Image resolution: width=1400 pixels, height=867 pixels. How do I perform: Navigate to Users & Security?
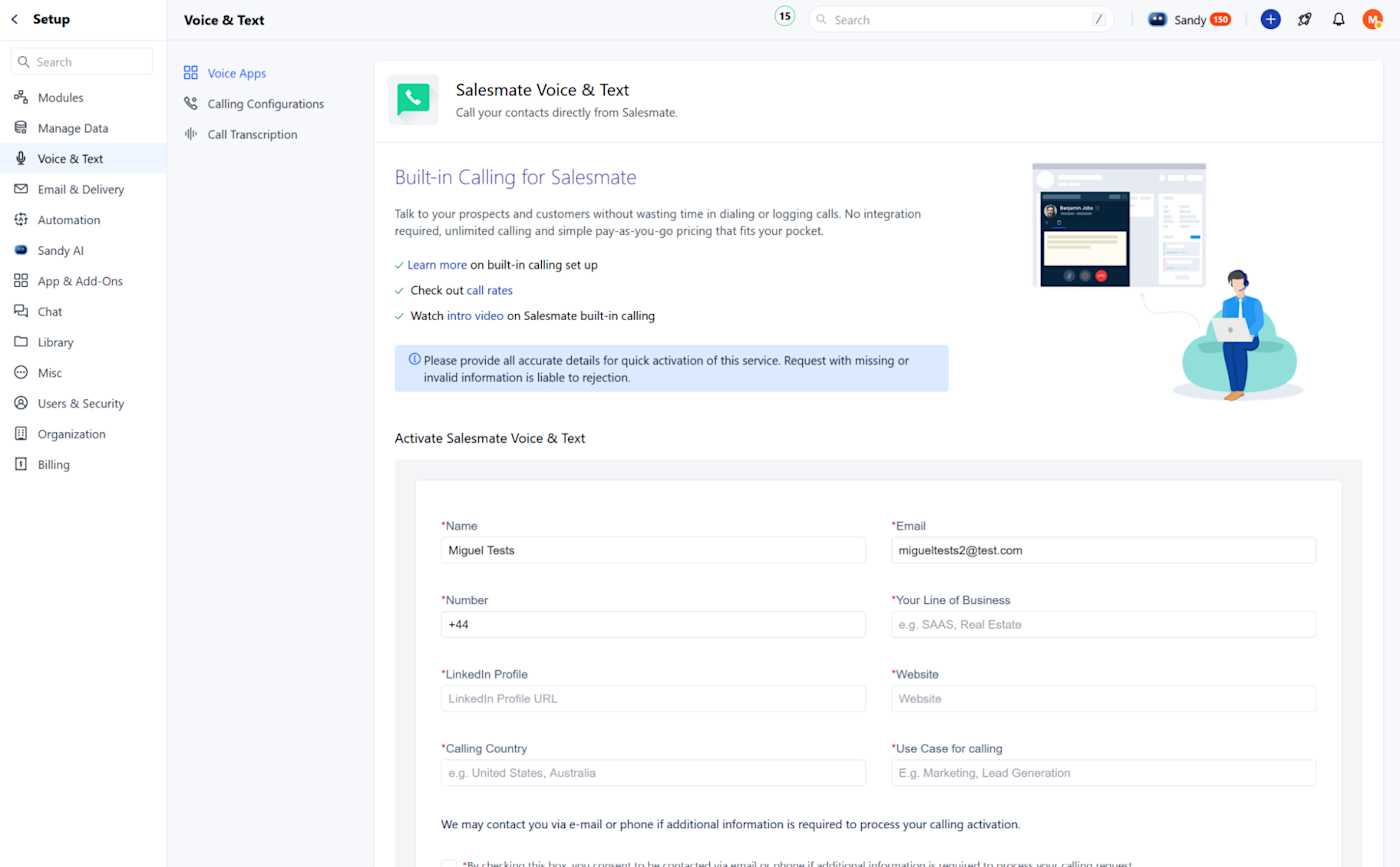83,403
